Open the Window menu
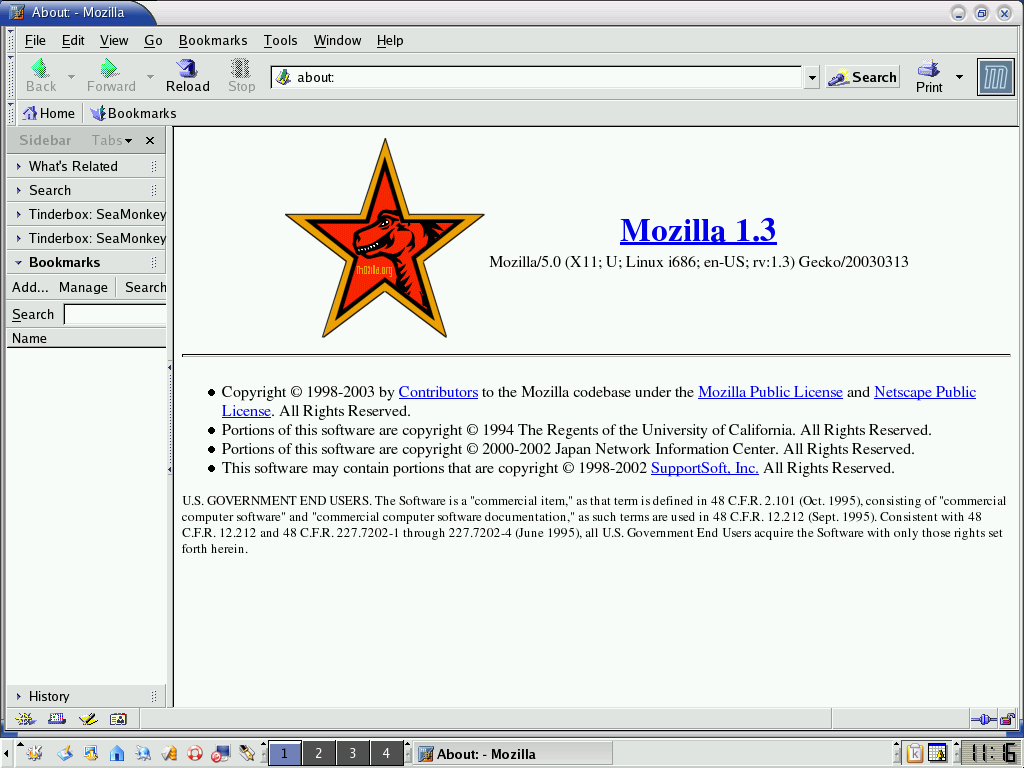The height and width of the screenshot is (768, 1024). point(337,40)
